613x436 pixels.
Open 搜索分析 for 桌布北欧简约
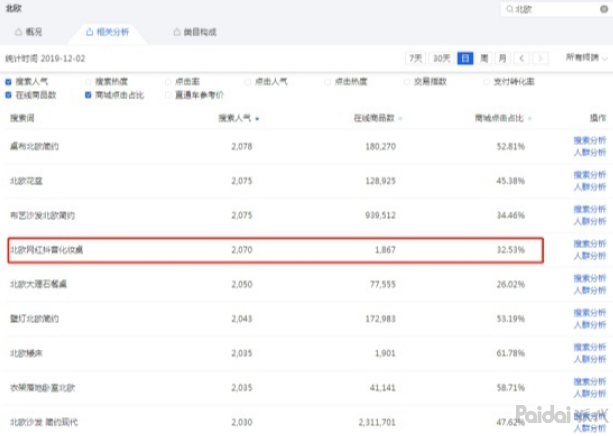pos(590,140)
